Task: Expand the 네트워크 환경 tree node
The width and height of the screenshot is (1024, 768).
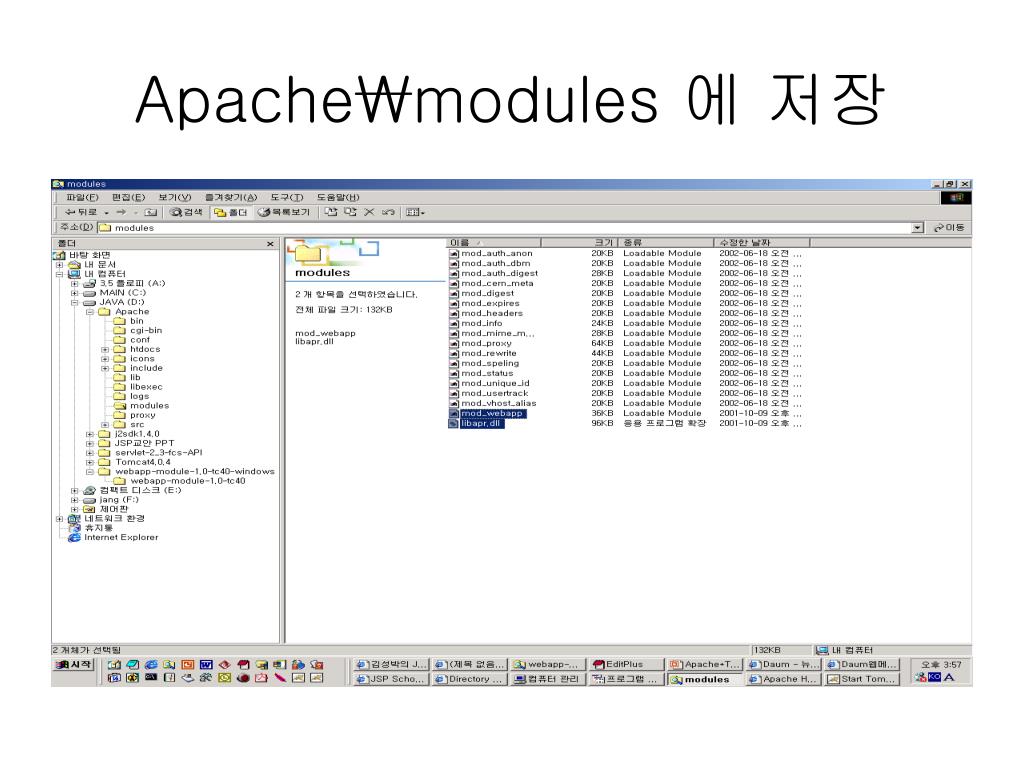Action: coord(59,519)
